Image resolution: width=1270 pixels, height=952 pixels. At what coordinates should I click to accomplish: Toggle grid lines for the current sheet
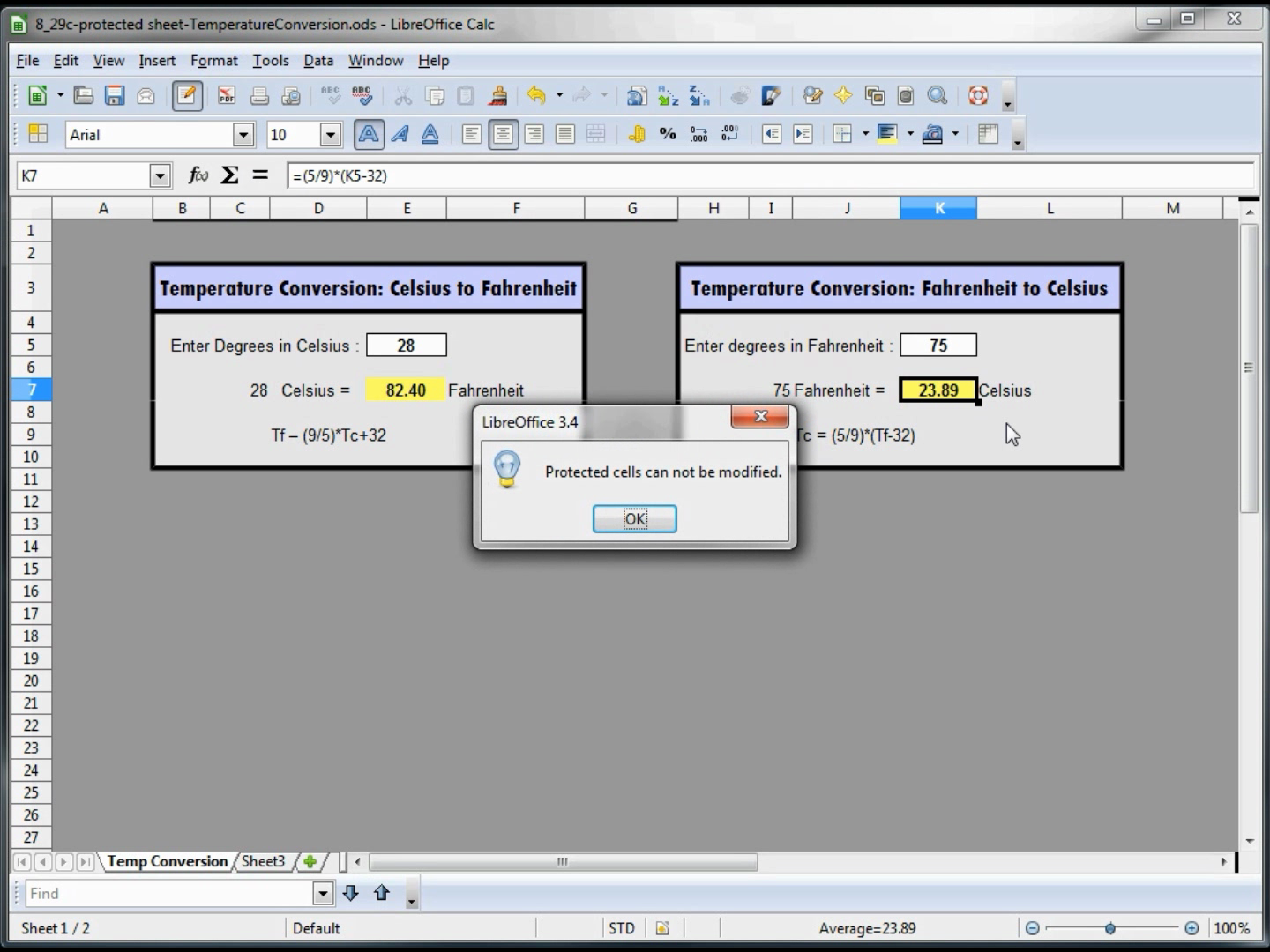pyautogui.click(x=988, y=134)
